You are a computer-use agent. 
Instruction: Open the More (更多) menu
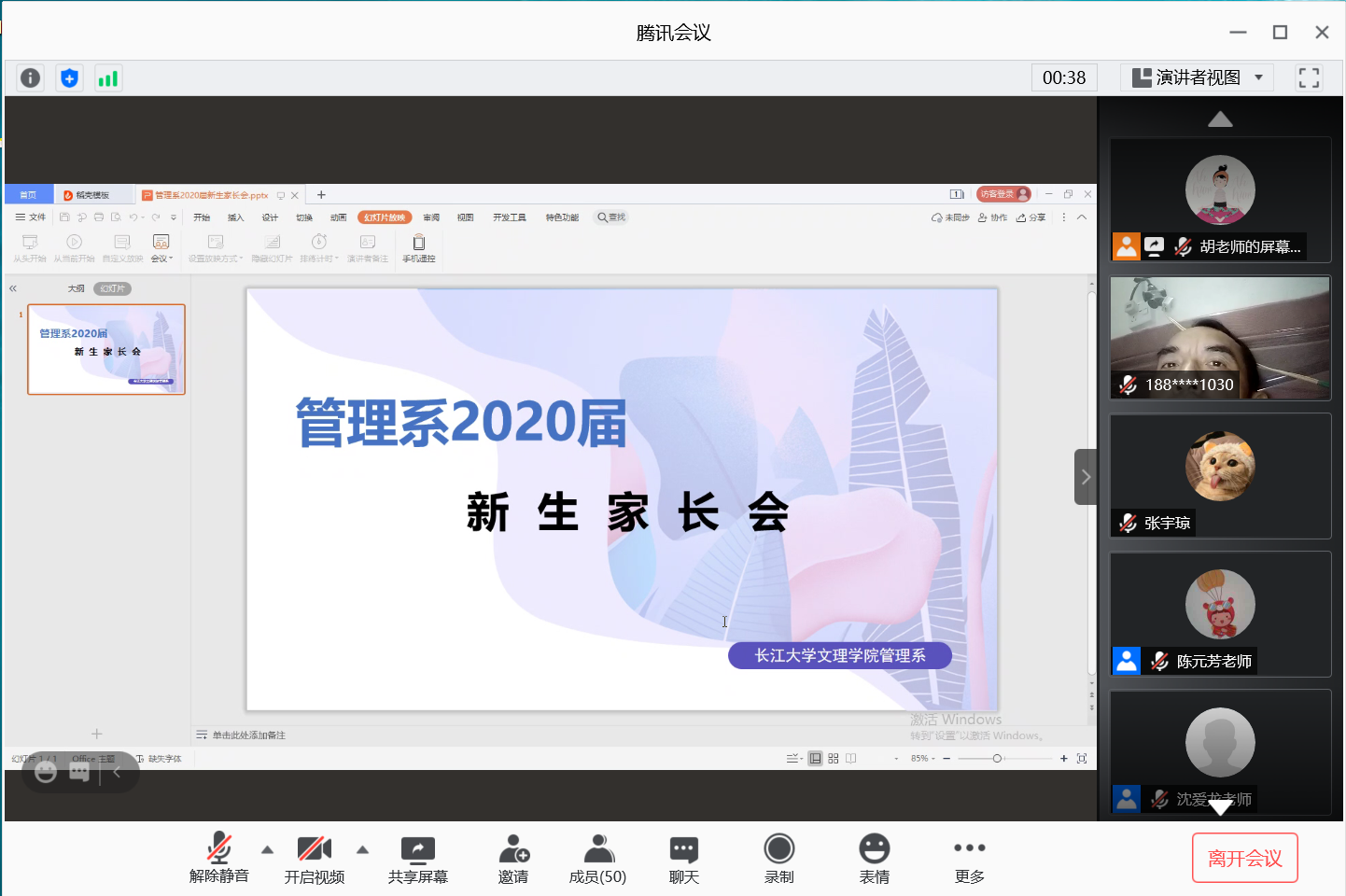click(x=969, y=860)
